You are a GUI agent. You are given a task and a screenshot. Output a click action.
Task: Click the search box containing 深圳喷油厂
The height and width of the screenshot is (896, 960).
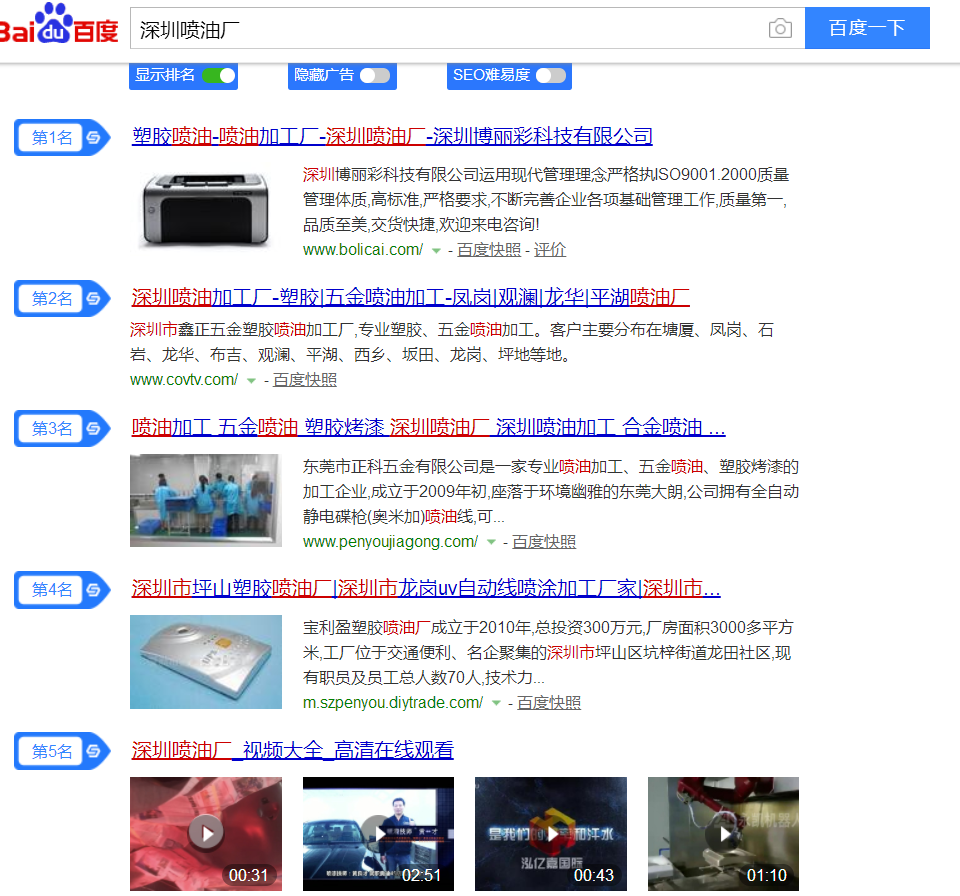[x=467, y=28]
